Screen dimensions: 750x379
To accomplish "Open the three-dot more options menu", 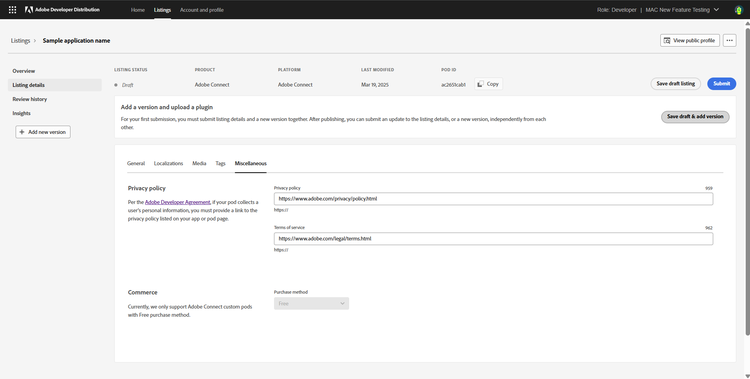I will point(729,41).
